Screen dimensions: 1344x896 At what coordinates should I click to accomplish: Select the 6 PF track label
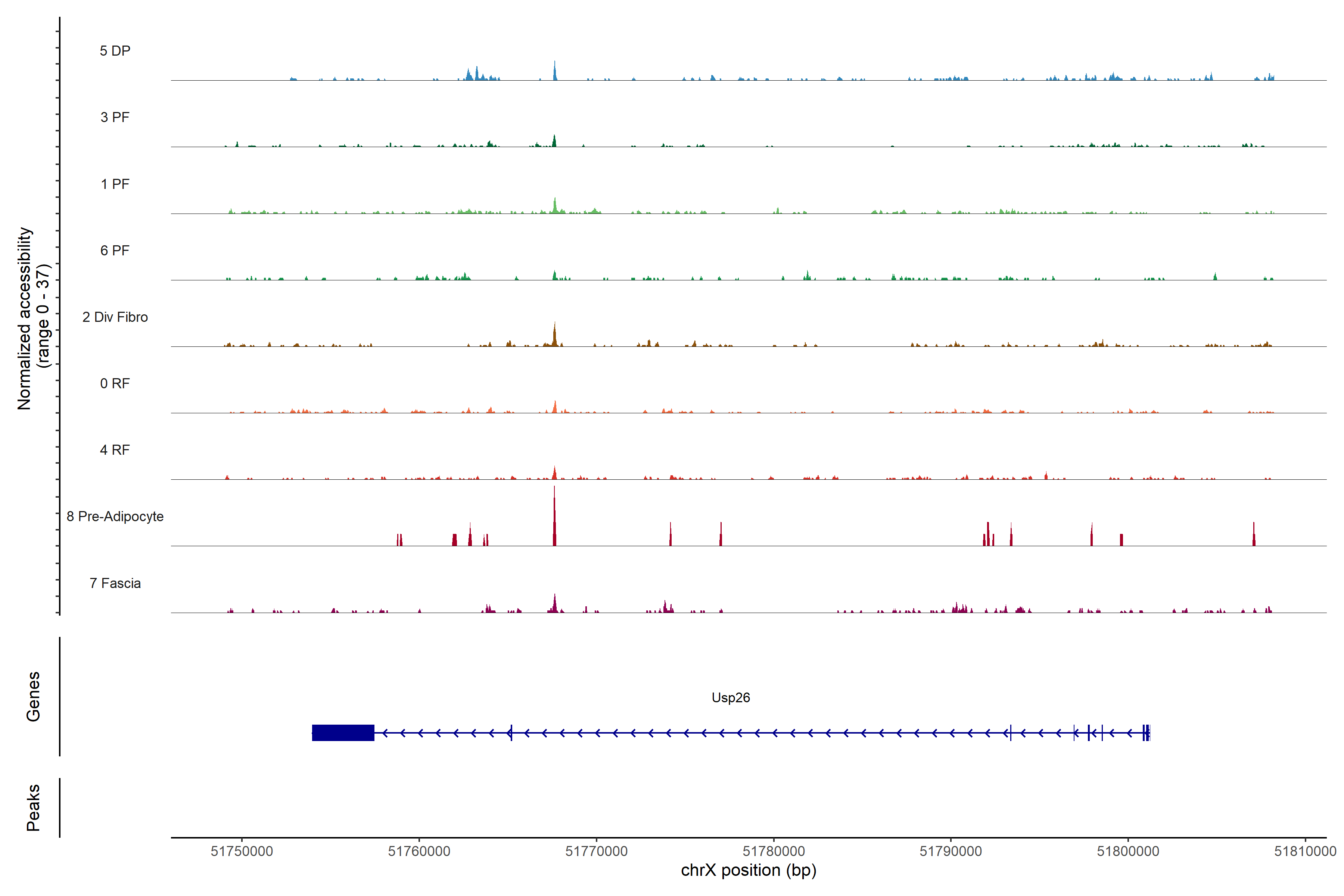click(x=115, y=250)
